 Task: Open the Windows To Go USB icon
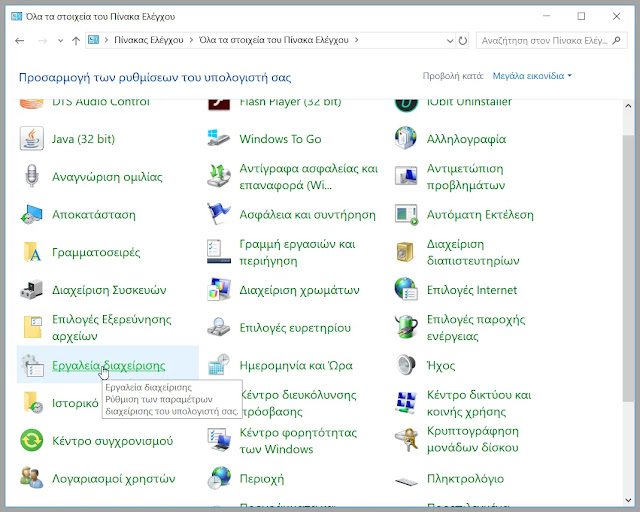[x=219, y=139]
